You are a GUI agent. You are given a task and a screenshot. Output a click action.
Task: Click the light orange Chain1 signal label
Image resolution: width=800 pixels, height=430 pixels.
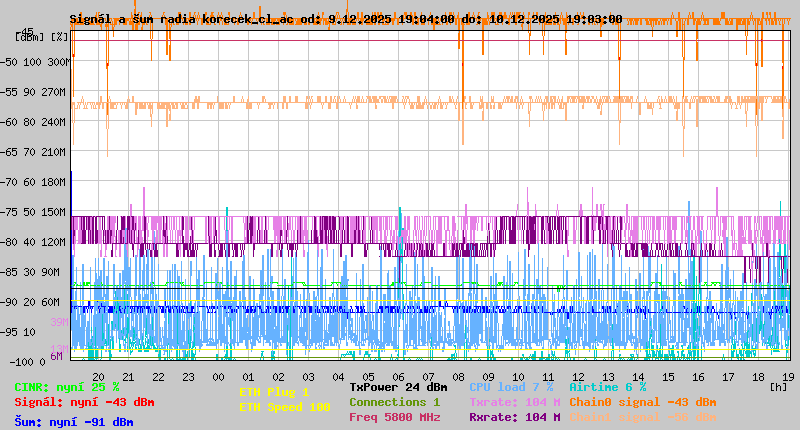pos(642,417)
